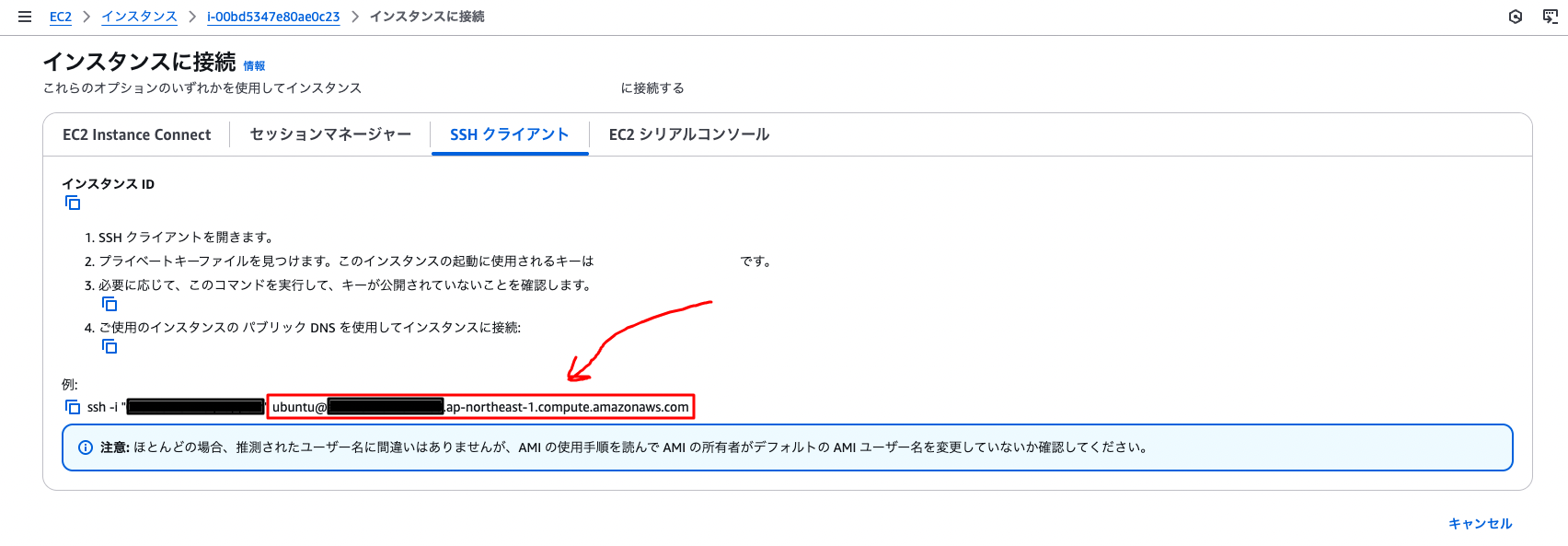Viewport: 1568px width, 546px height.
Task: Open instance i-00bd5347e80ae0c23 breadcrumb
Action: [x=273, y=17]
